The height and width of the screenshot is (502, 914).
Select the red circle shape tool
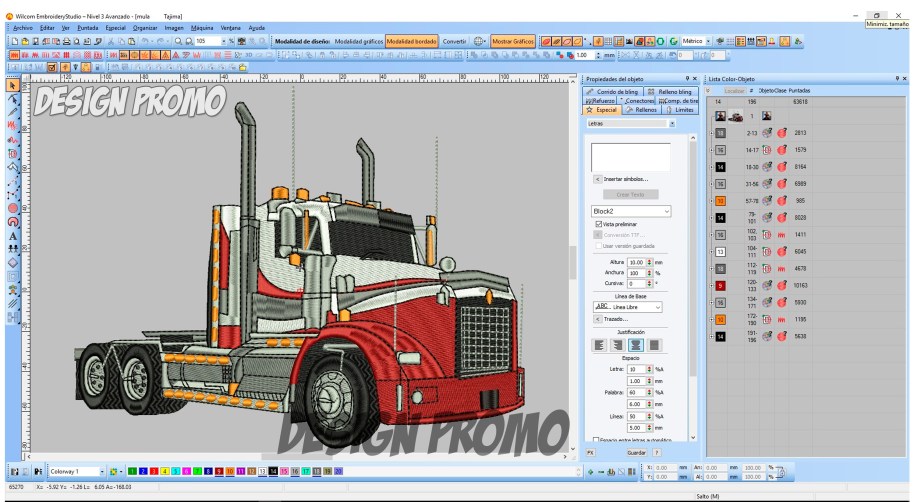(x=13, y=208)
